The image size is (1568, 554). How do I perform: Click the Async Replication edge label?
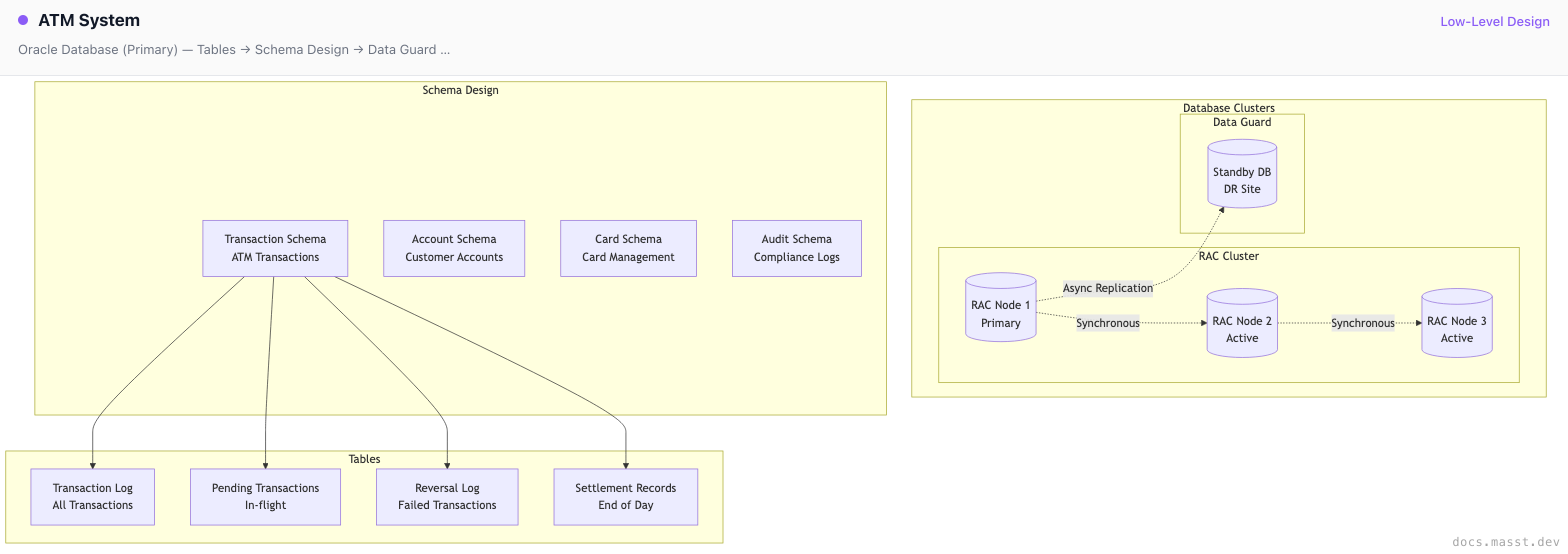pos(1108,288)
